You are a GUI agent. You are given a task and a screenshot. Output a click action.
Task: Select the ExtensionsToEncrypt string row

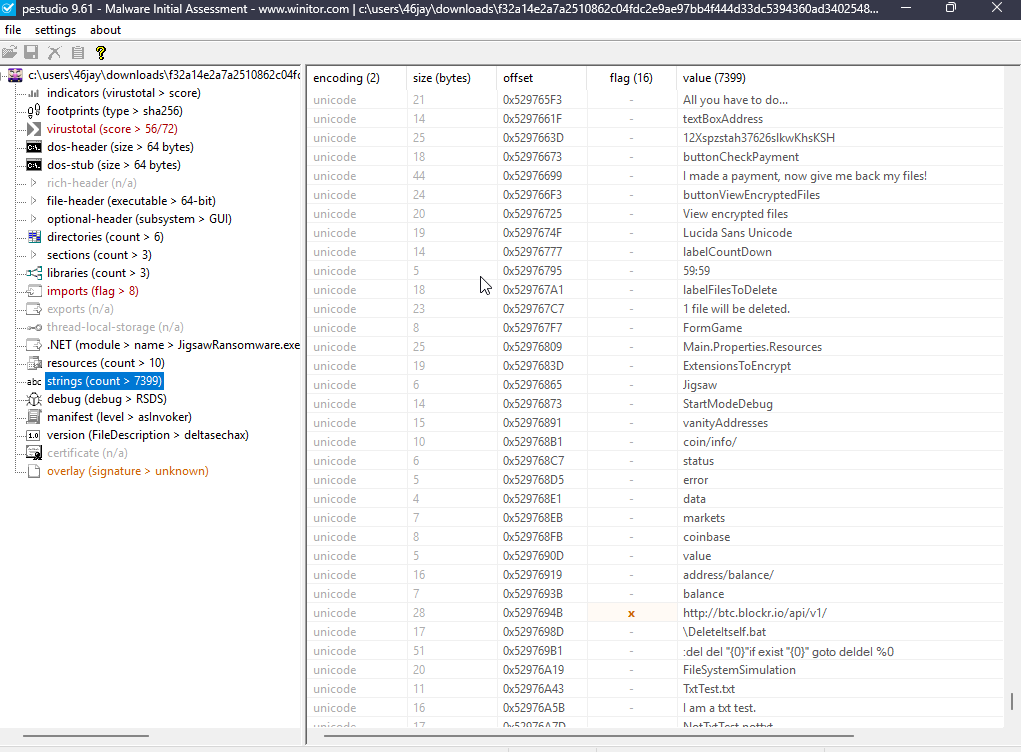click(x=655, y=366)
